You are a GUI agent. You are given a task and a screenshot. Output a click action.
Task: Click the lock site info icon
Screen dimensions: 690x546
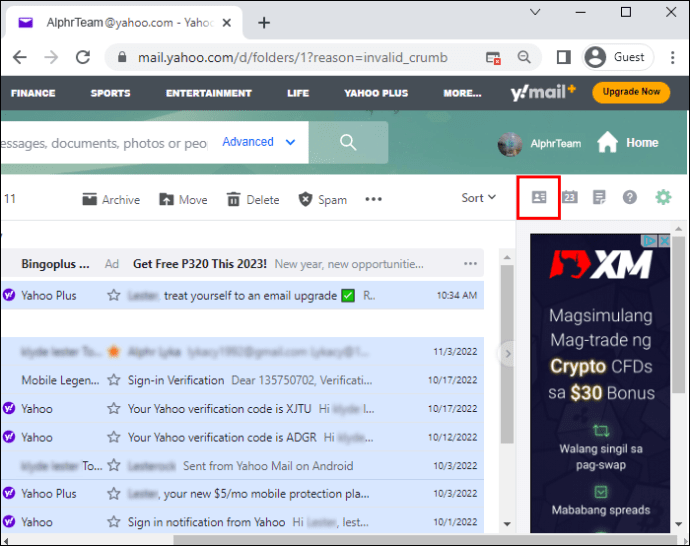tap(122, 57)
